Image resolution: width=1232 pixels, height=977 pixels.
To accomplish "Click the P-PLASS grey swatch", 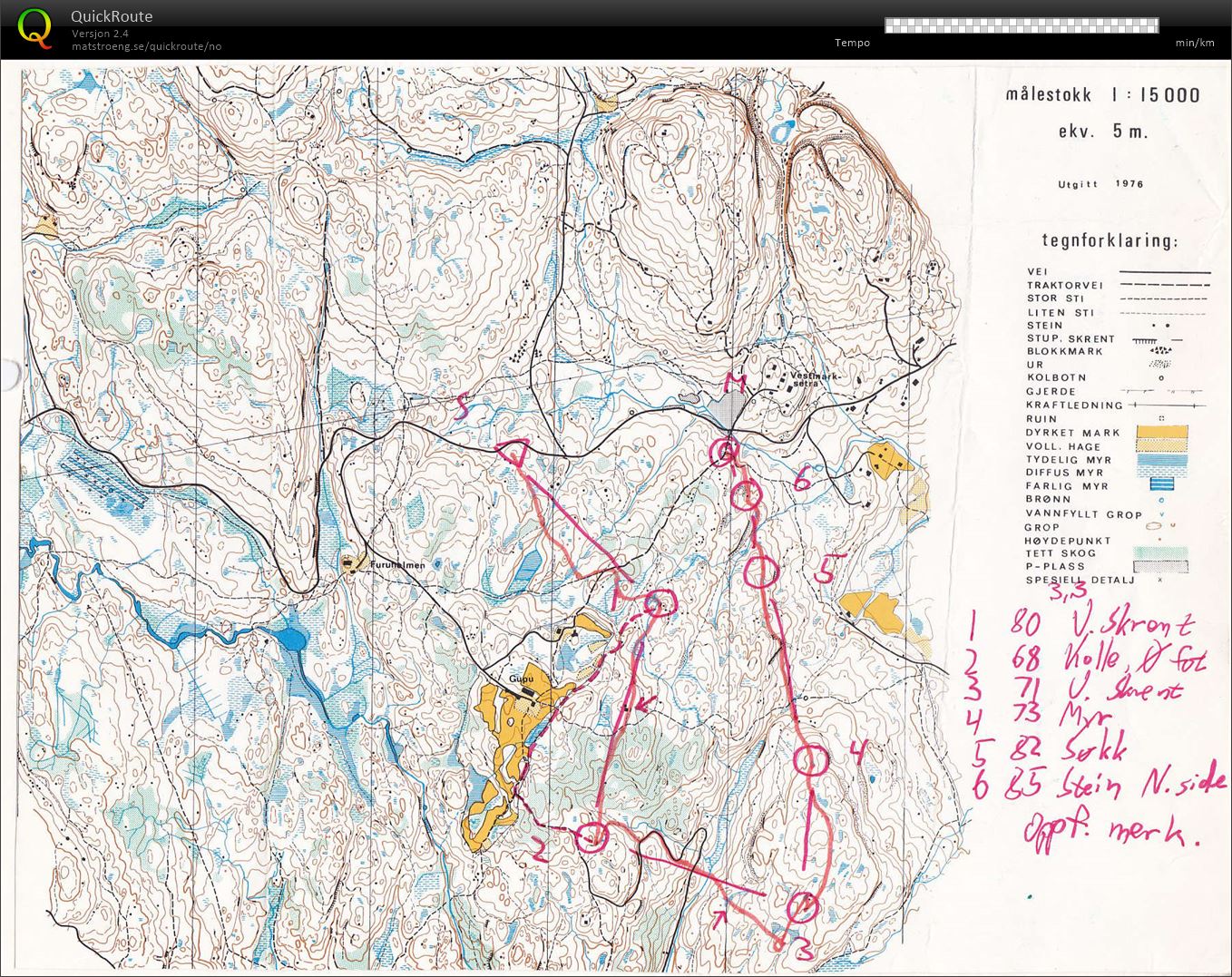I will (x=1162, y=566).
